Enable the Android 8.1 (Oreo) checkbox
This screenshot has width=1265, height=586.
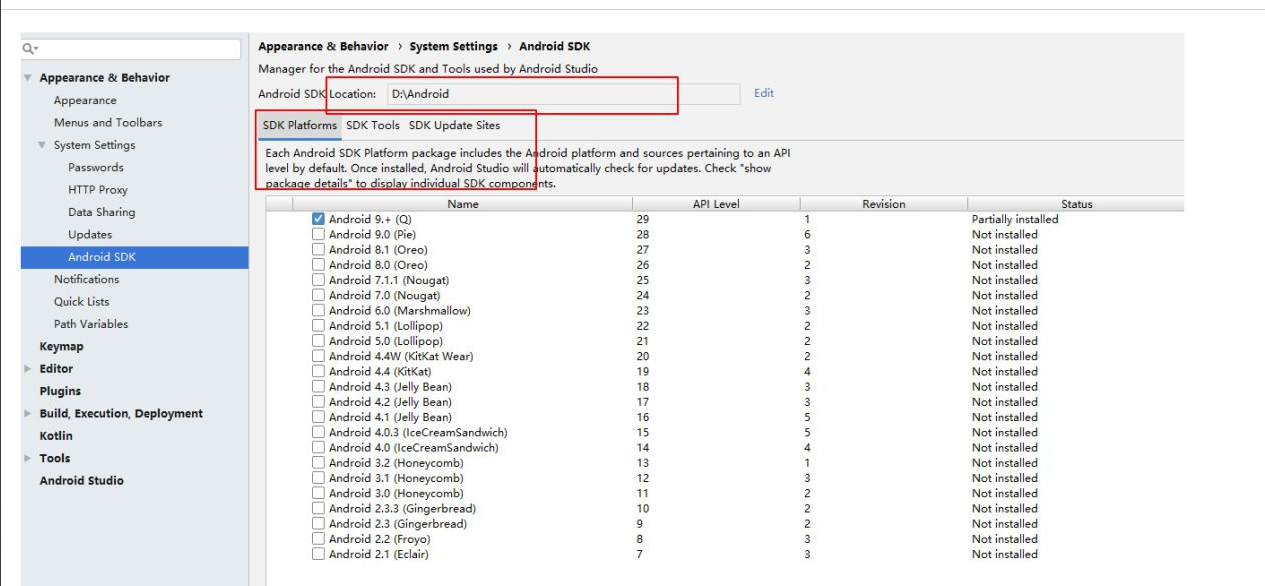pos(318,250)
